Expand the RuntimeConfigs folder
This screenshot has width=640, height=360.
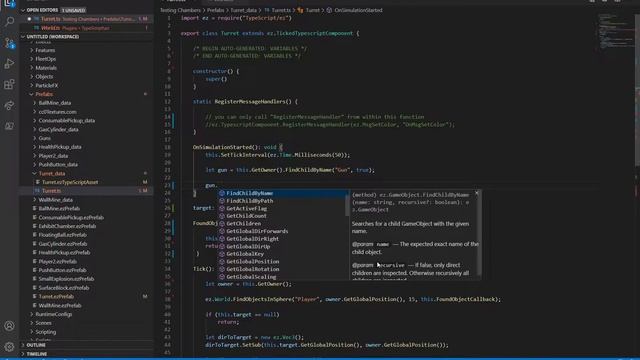pos(53,314)
